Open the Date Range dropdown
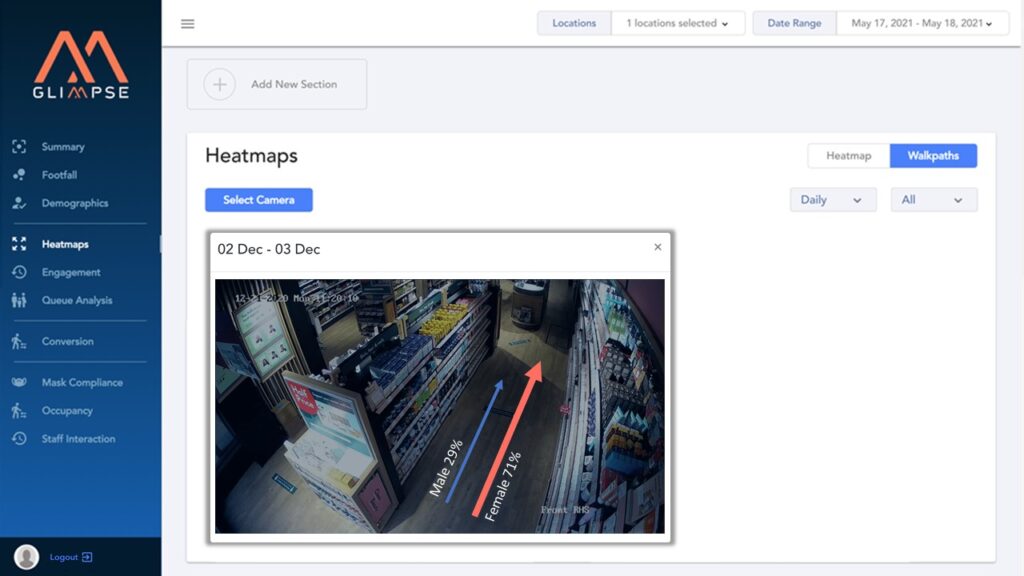 pos(922,23)
